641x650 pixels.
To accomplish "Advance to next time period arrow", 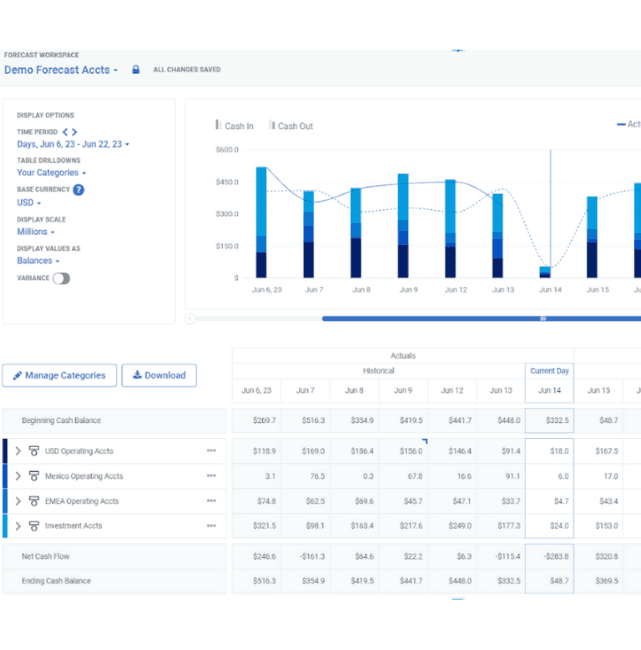I will 75,132.
